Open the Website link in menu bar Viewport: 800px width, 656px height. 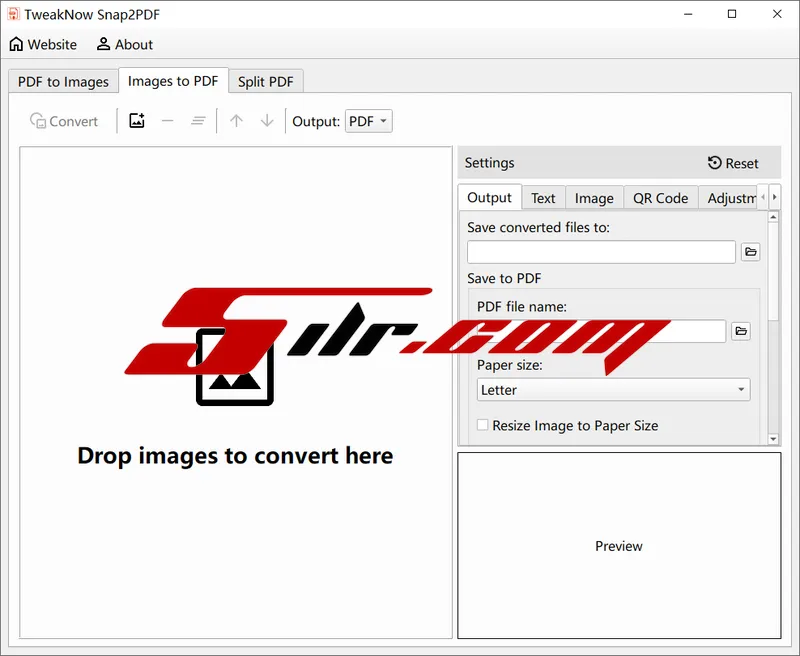(x=43, y=44)
